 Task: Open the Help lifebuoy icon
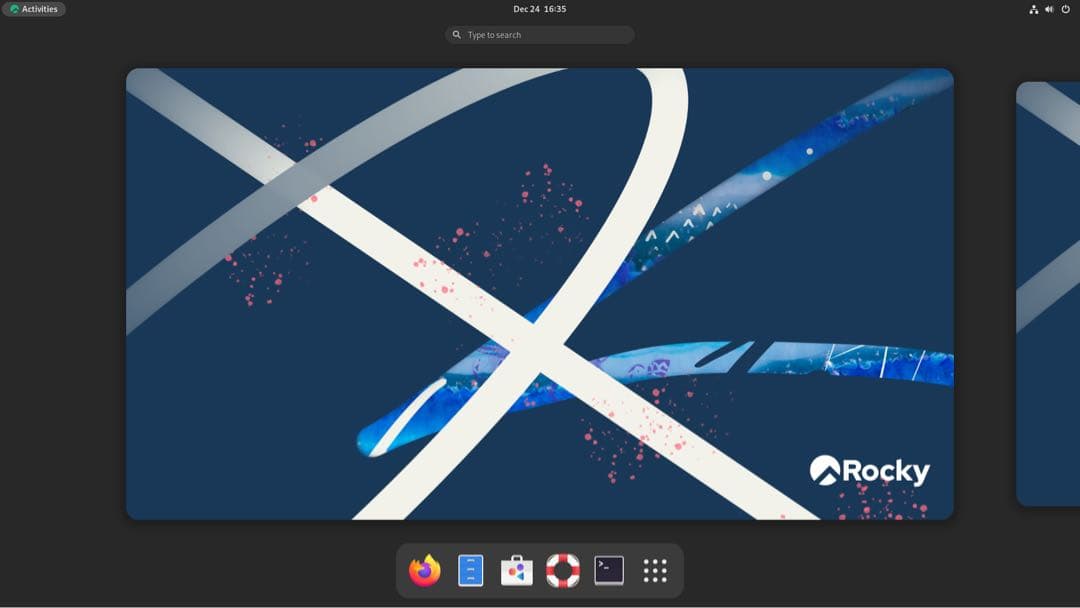(x=562, y=571)
